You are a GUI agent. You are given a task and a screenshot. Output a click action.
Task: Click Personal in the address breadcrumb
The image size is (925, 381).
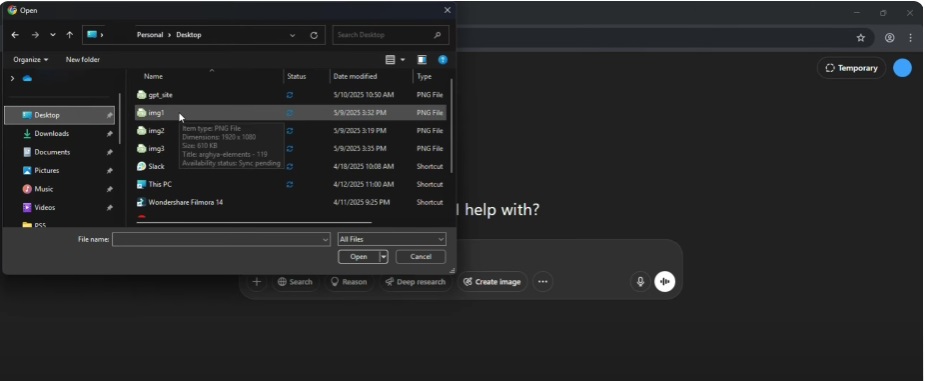[150, 35]
